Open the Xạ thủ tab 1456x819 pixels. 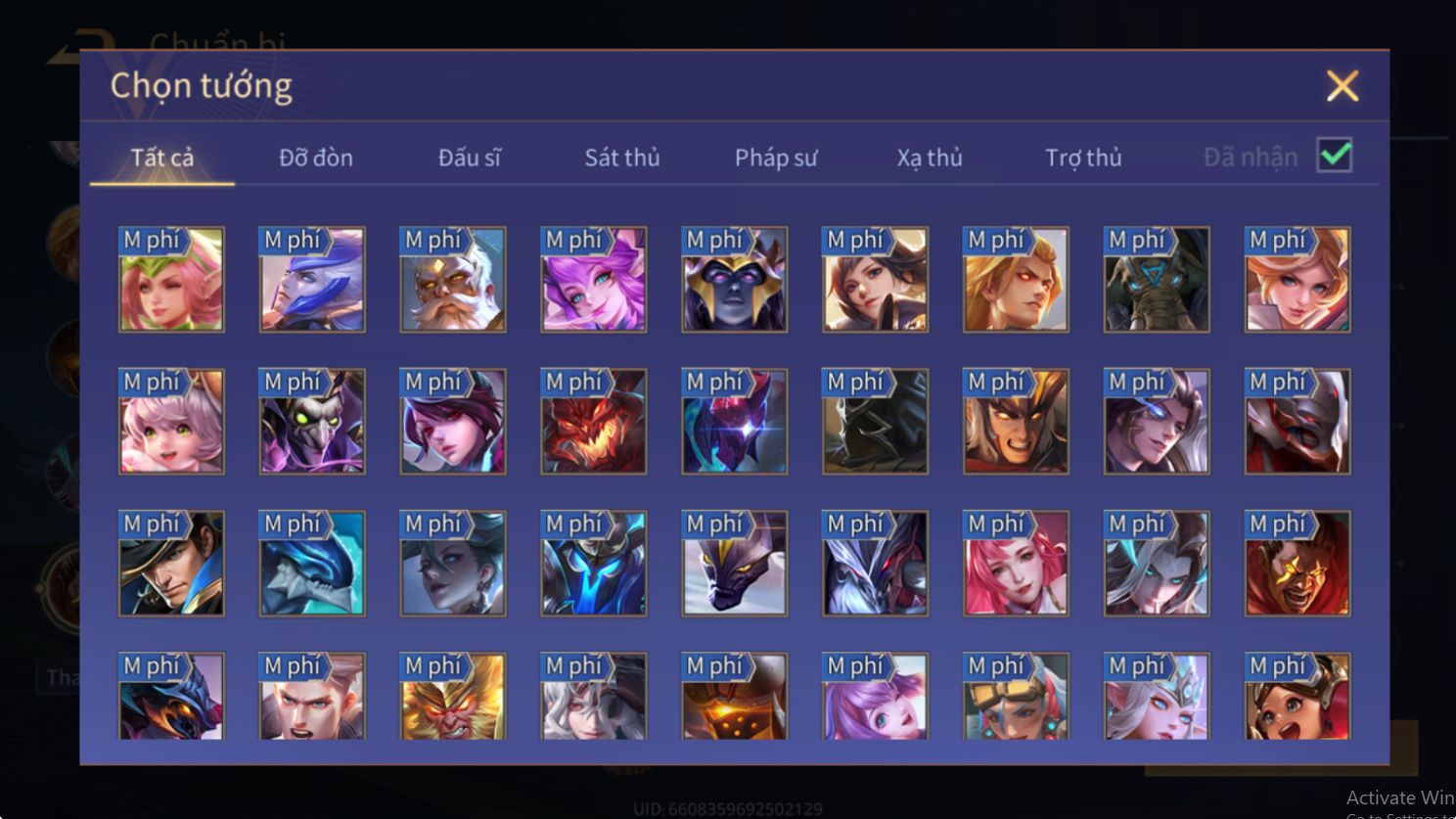point(930,158)
